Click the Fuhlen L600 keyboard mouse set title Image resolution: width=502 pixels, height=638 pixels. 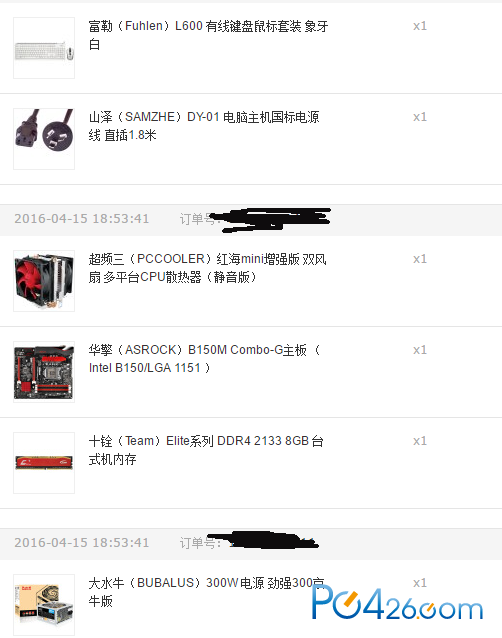(208, 35)
